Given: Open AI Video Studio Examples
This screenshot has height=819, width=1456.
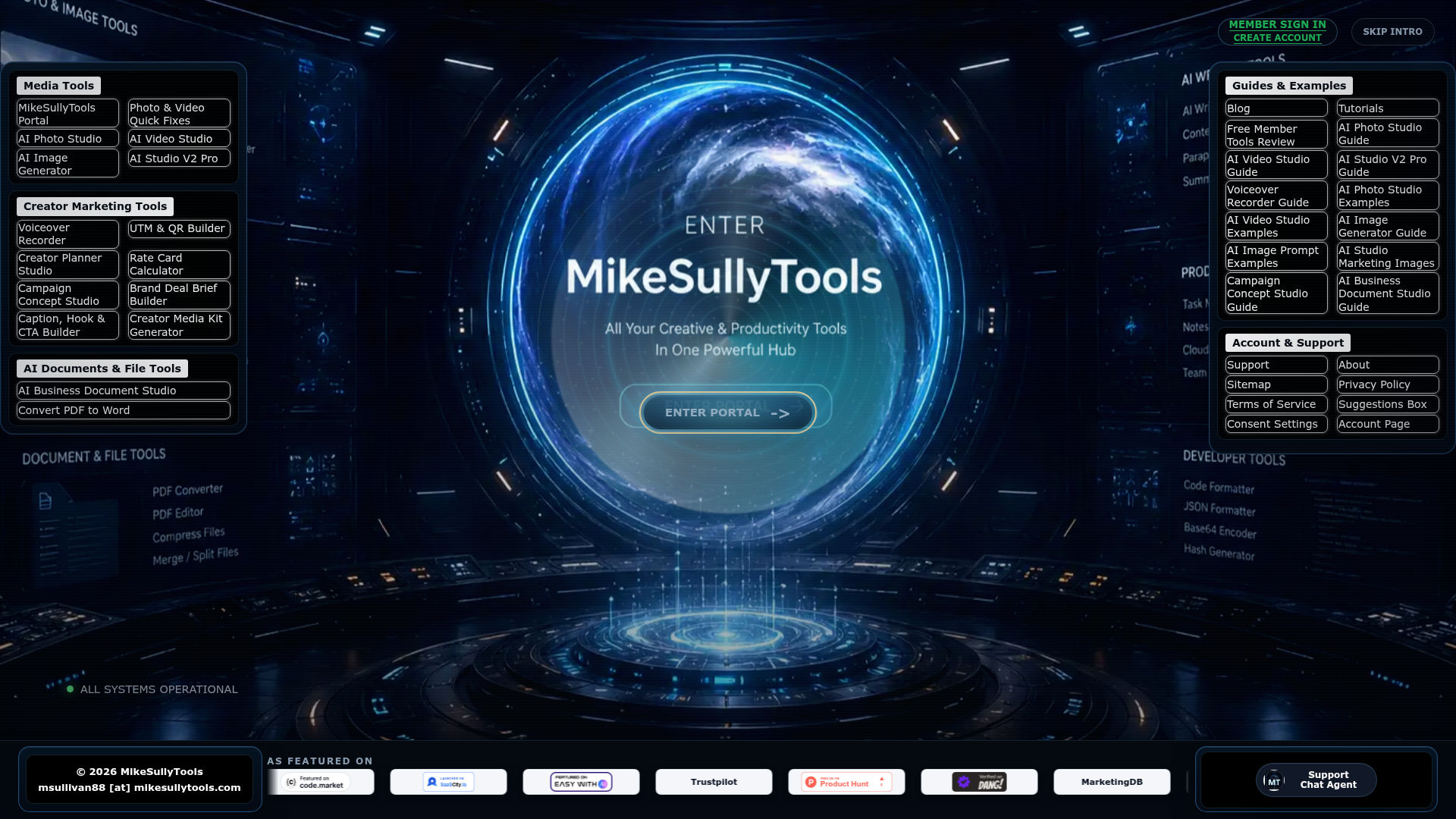Looking at the screenshot, I should 1276,226.
